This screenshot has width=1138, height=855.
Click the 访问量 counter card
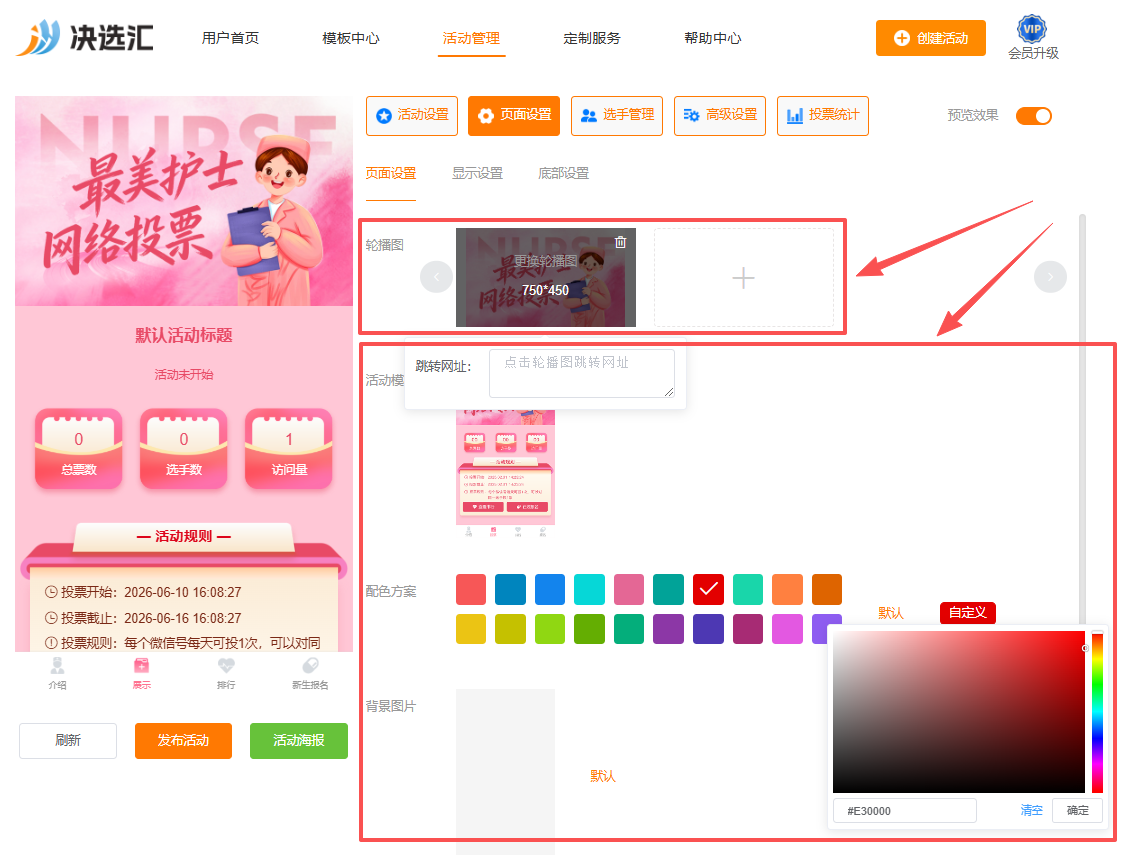(289, 449)
